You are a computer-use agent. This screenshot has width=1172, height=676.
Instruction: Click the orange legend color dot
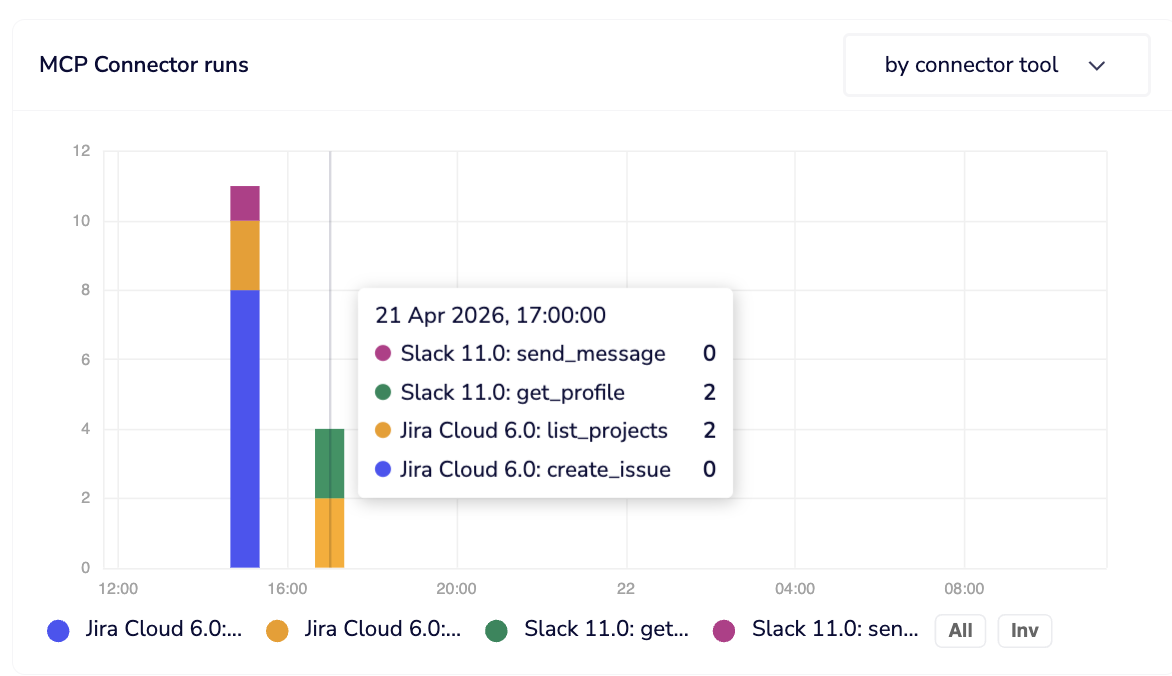pos(277,630)
